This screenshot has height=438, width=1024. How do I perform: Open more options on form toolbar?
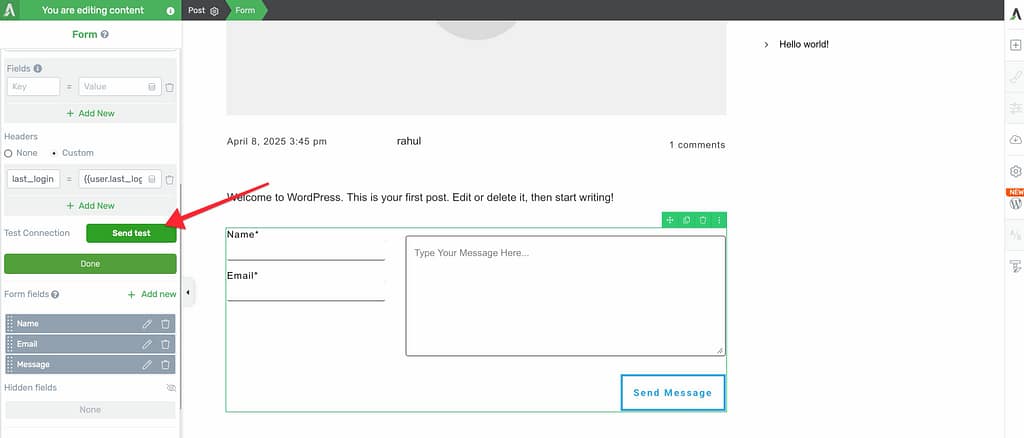click(x=718, y=220)
